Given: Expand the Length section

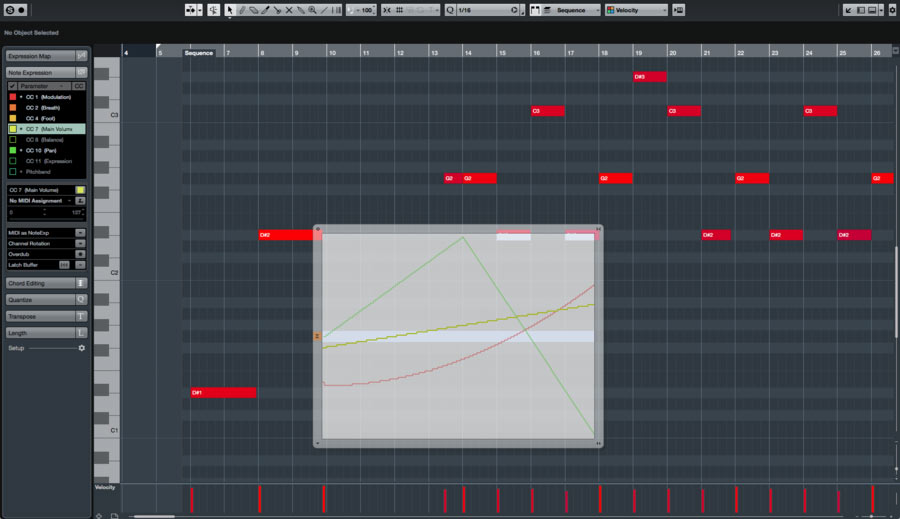Looking at the screenshot, I should (46, 333).
